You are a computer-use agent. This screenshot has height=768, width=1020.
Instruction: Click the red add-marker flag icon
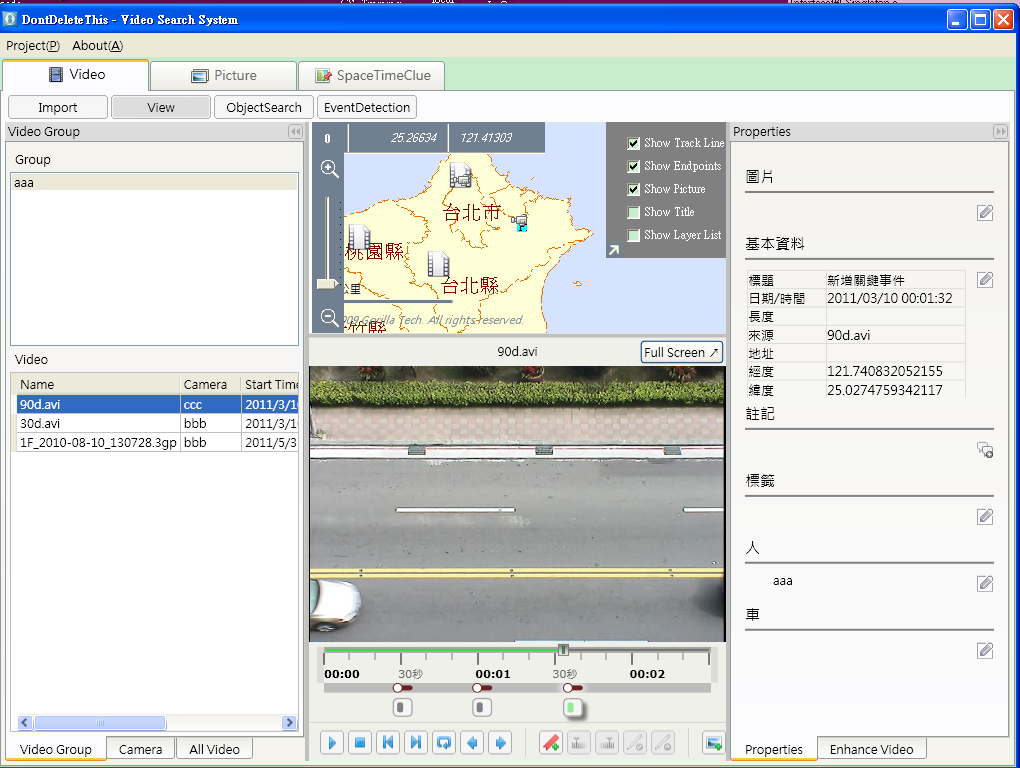tap(550, 742)
